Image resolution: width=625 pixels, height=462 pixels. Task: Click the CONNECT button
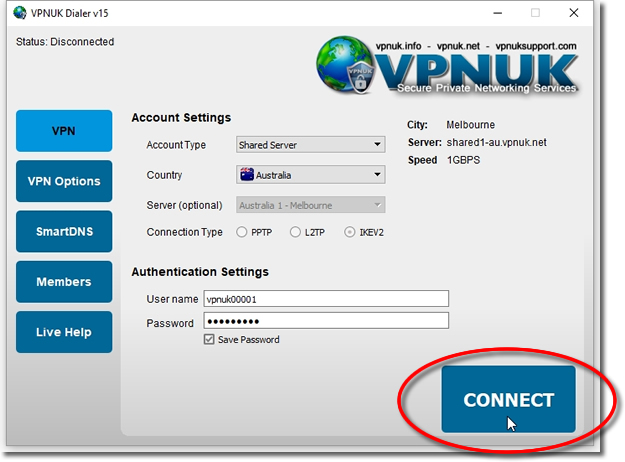(508, 399)
